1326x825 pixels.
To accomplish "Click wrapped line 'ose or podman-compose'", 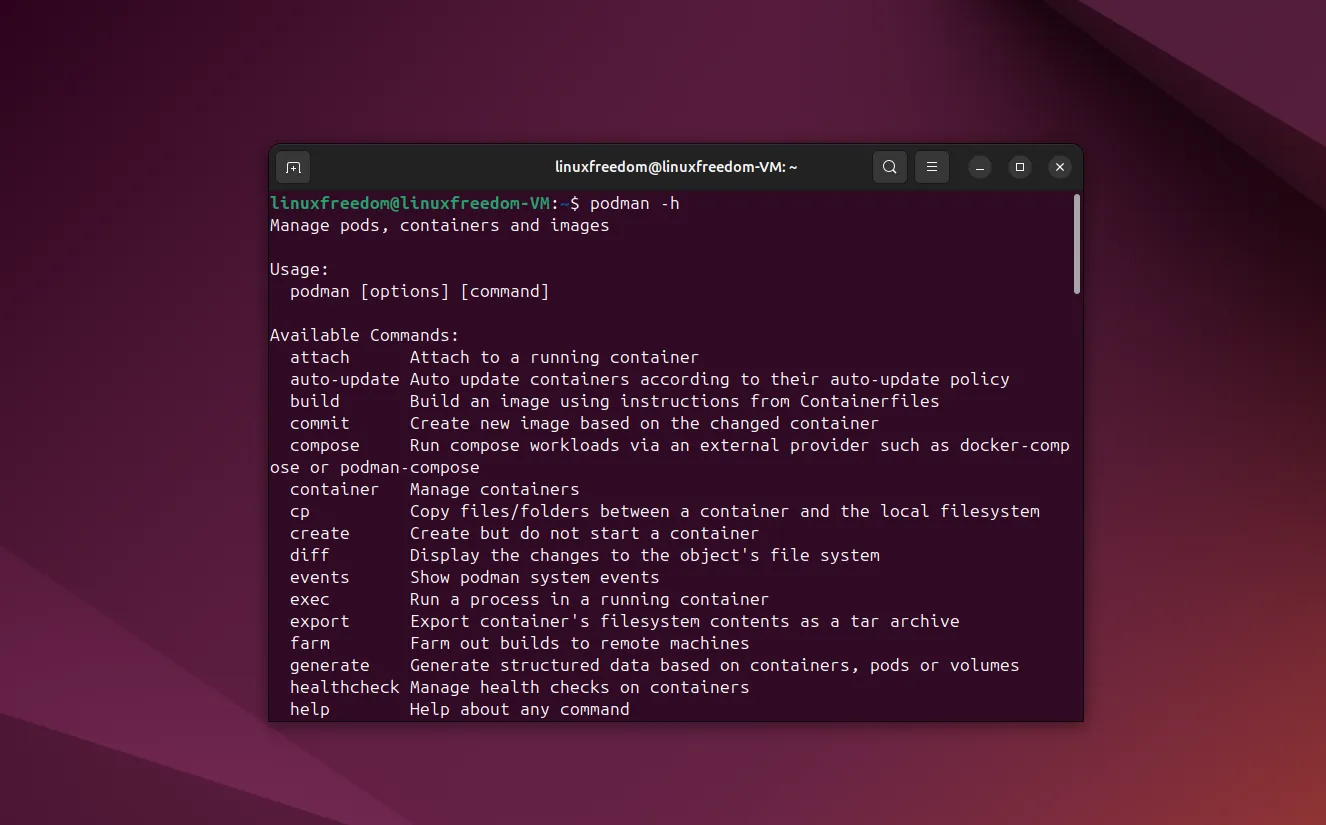I will point(375,467).
